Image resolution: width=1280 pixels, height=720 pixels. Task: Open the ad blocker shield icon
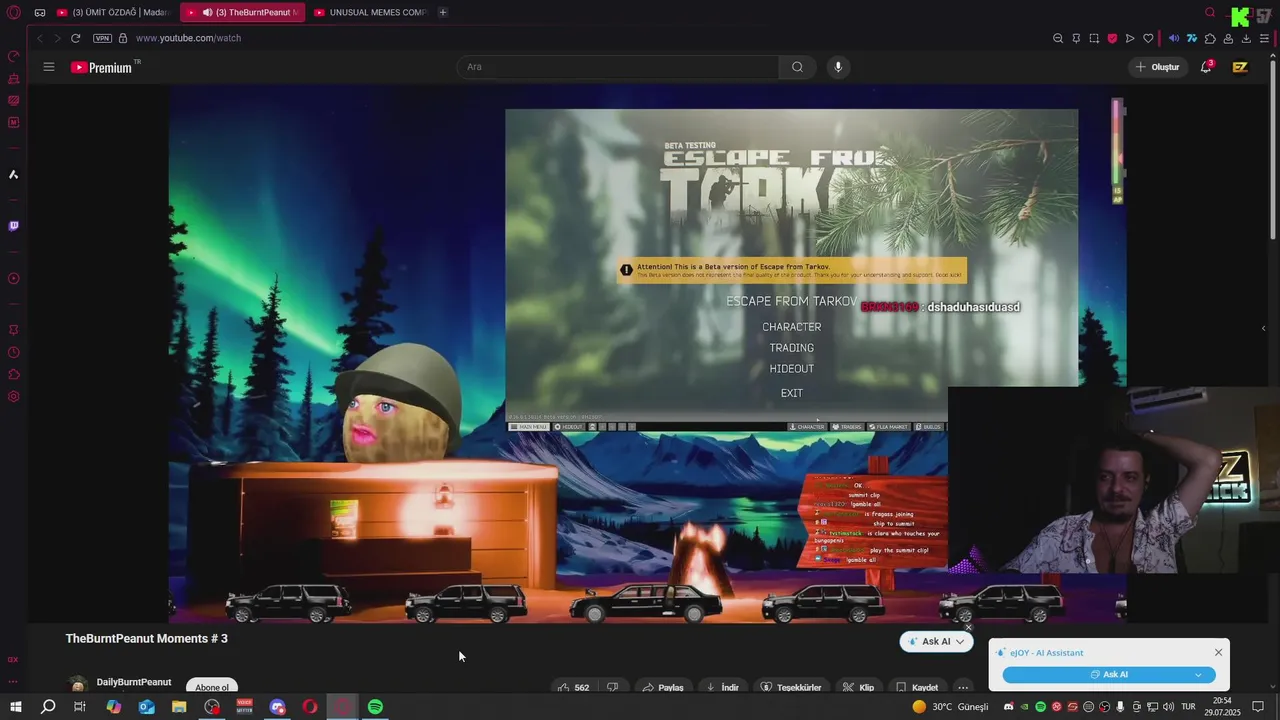(1112, 38)
